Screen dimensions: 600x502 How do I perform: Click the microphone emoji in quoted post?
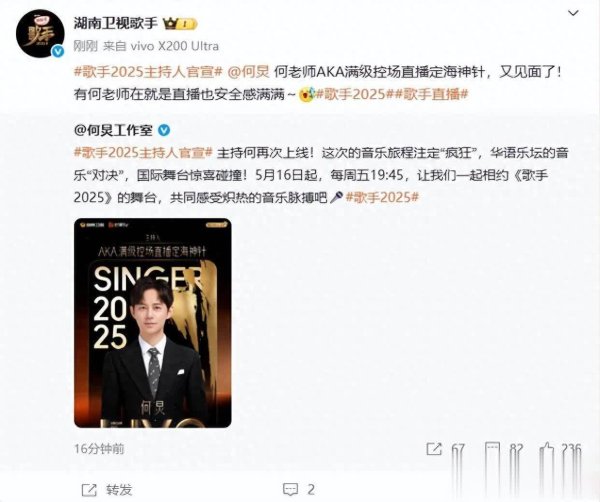pos(336,197)
